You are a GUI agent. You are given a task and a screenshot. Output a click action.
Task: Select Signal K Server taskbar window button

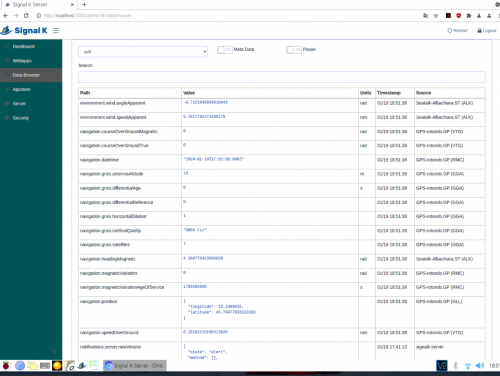135,366
